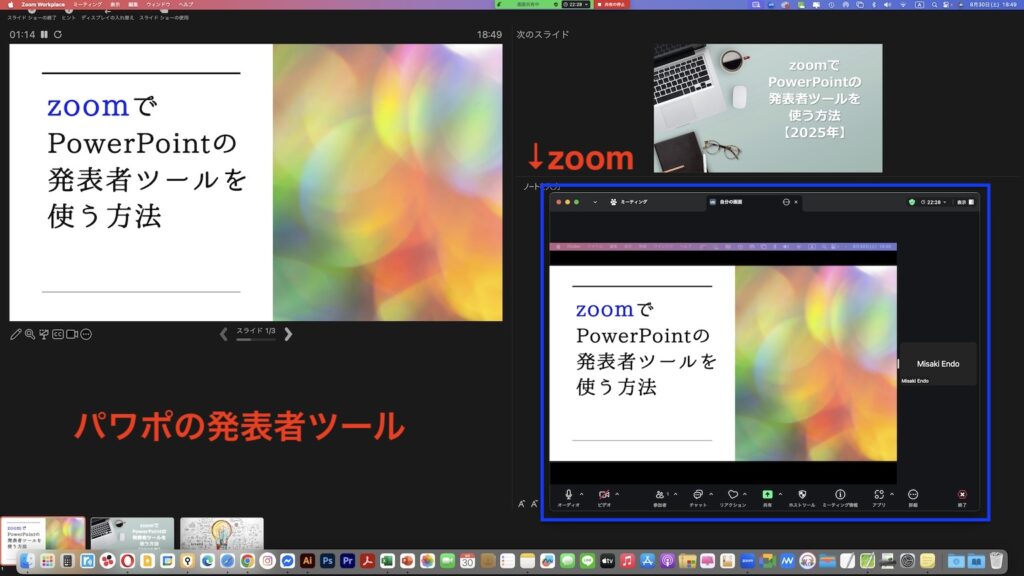Open more options ellipsis under current slide
This screenshot has width=1024, height=576.
tap(86, 334)
